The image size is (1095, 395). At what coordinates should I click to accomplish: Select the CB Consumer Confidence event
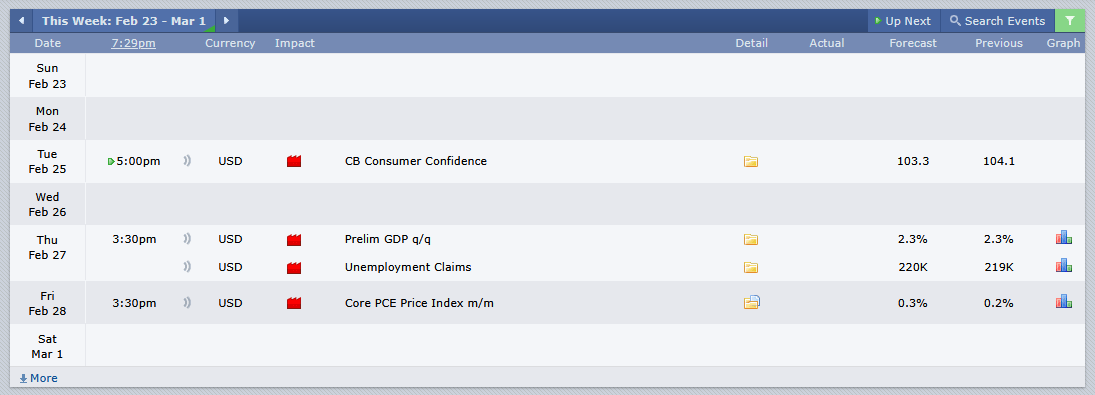point(416,161)
